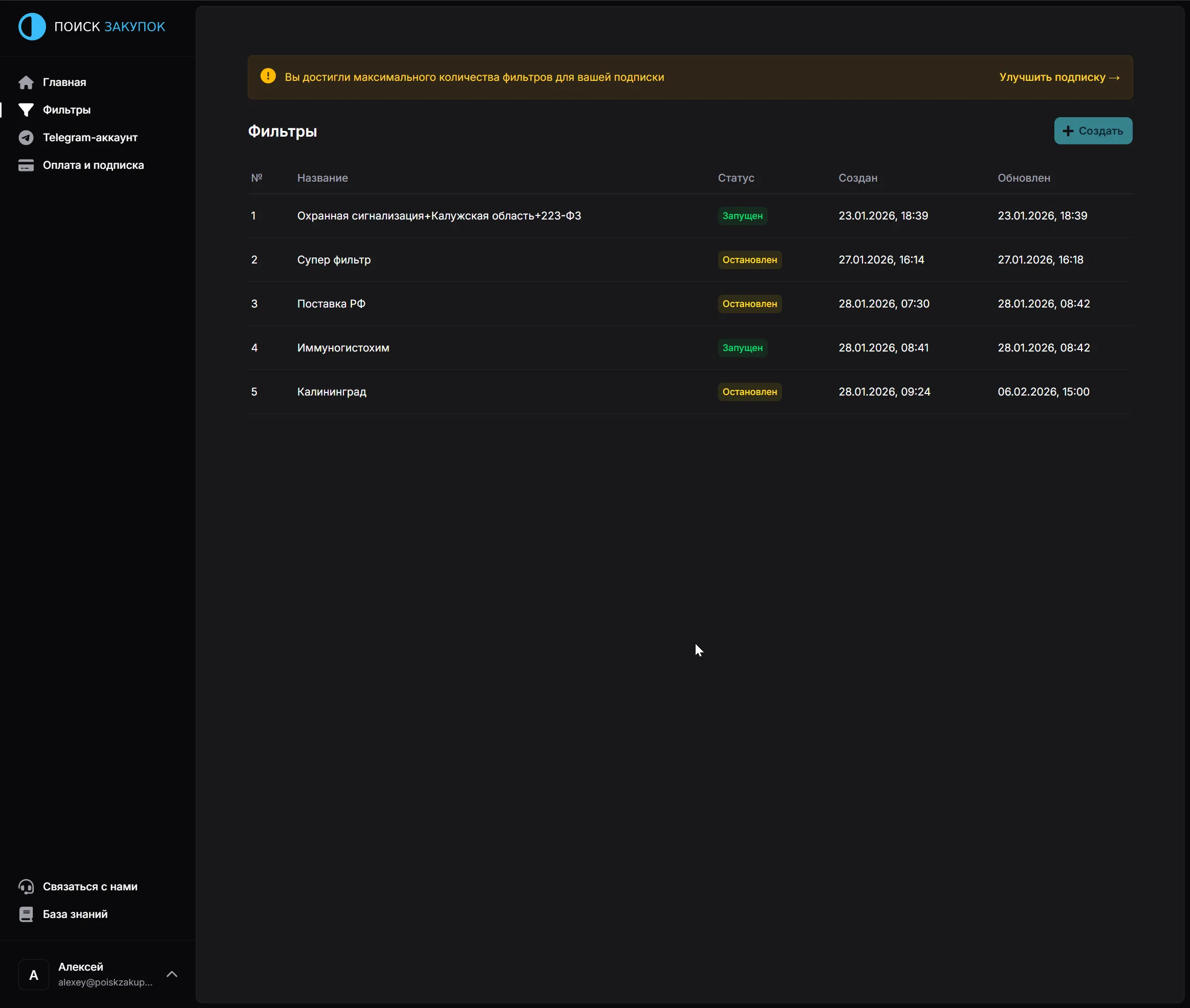
Task: Click the yellow warning exclamation icon
Action: point(268,76)
